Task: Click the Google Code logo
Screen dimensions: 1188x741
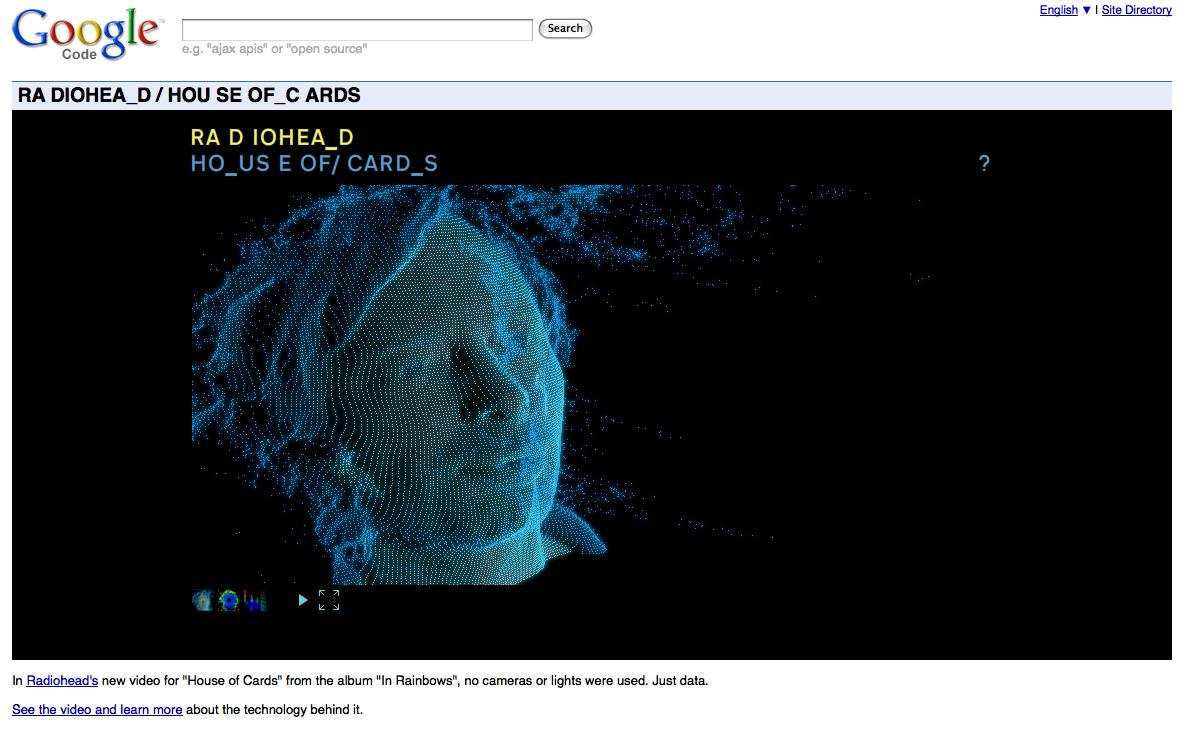Action: tap(88, 34)
